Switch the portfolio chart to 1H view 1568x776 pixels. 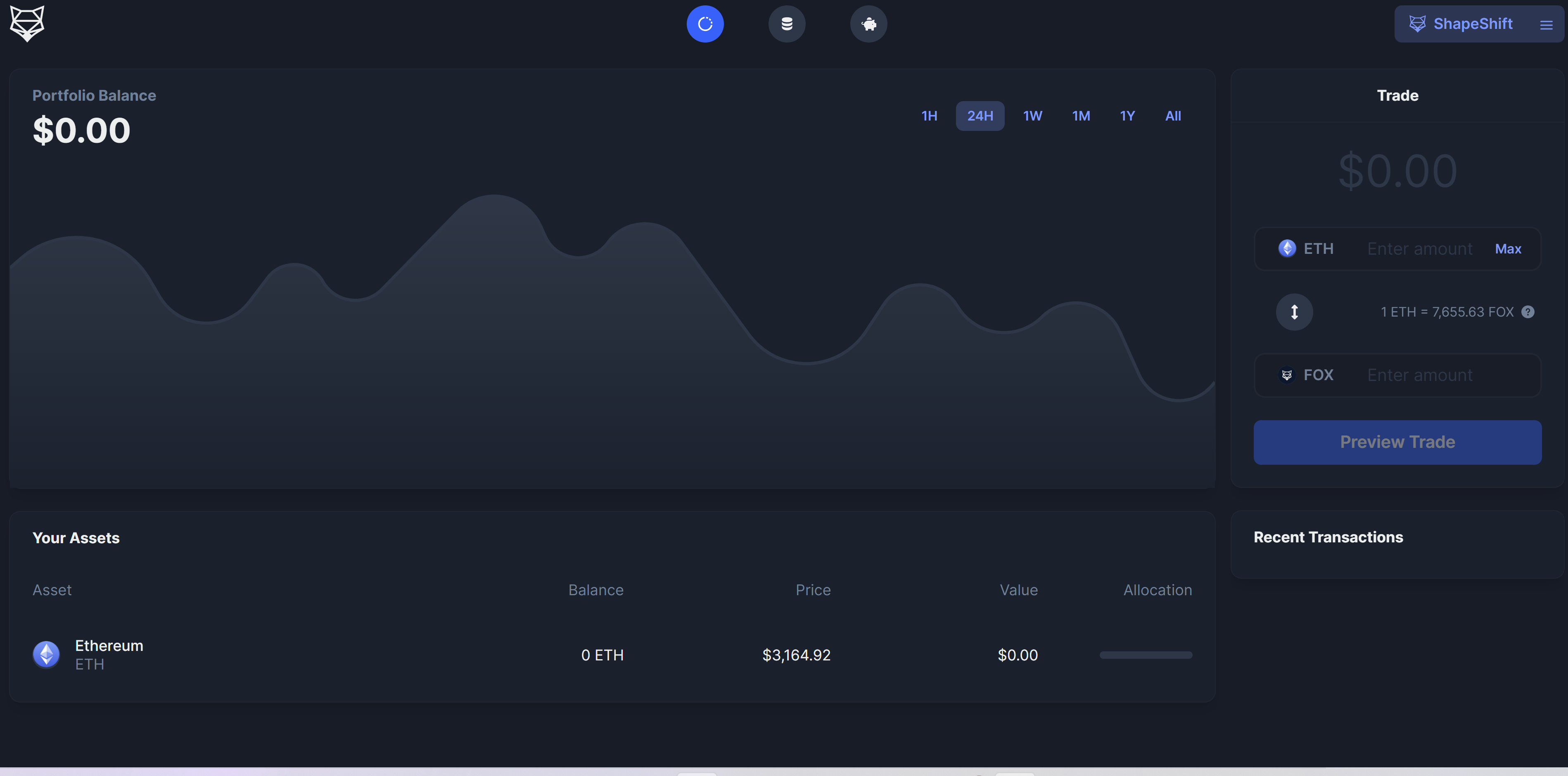[x=930, y=116]
